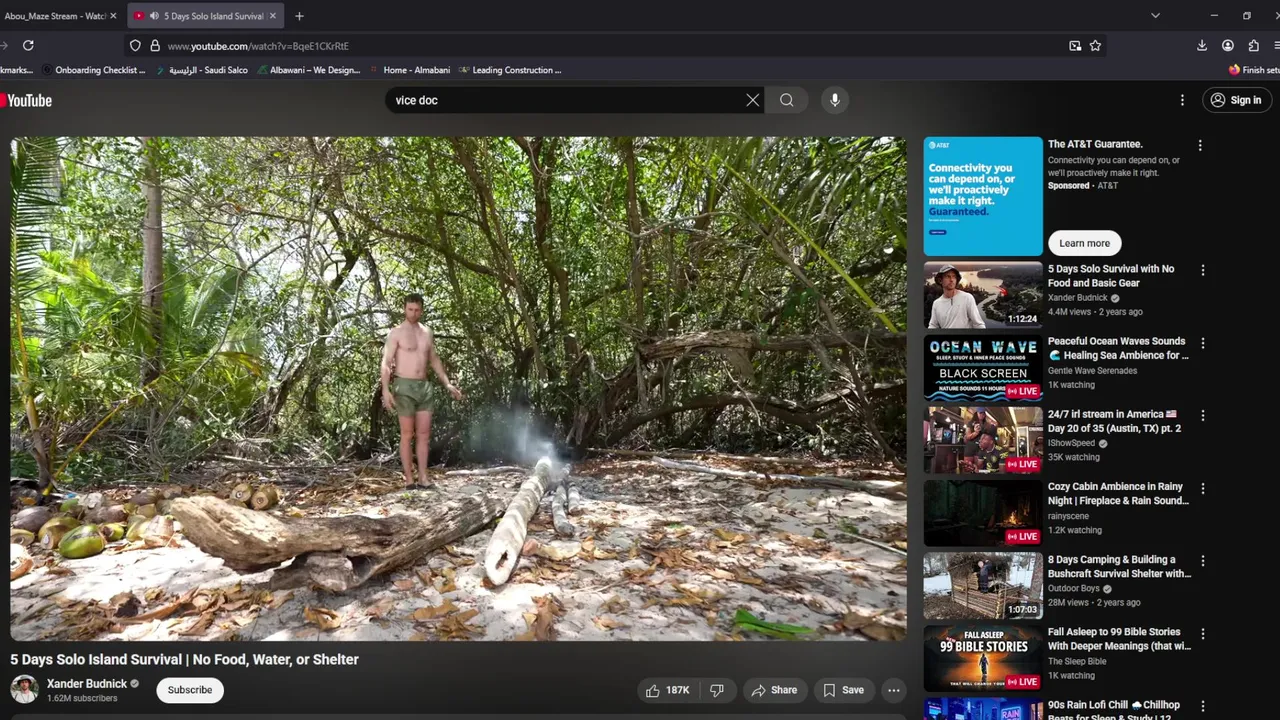Close the Abou_Maze Stream tab

point(113,16)
